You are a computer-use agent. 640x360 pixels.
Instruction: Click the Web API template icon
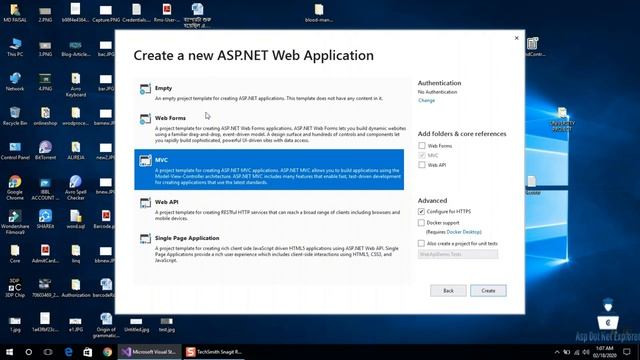pyautogui.click(x=145, y=203)
